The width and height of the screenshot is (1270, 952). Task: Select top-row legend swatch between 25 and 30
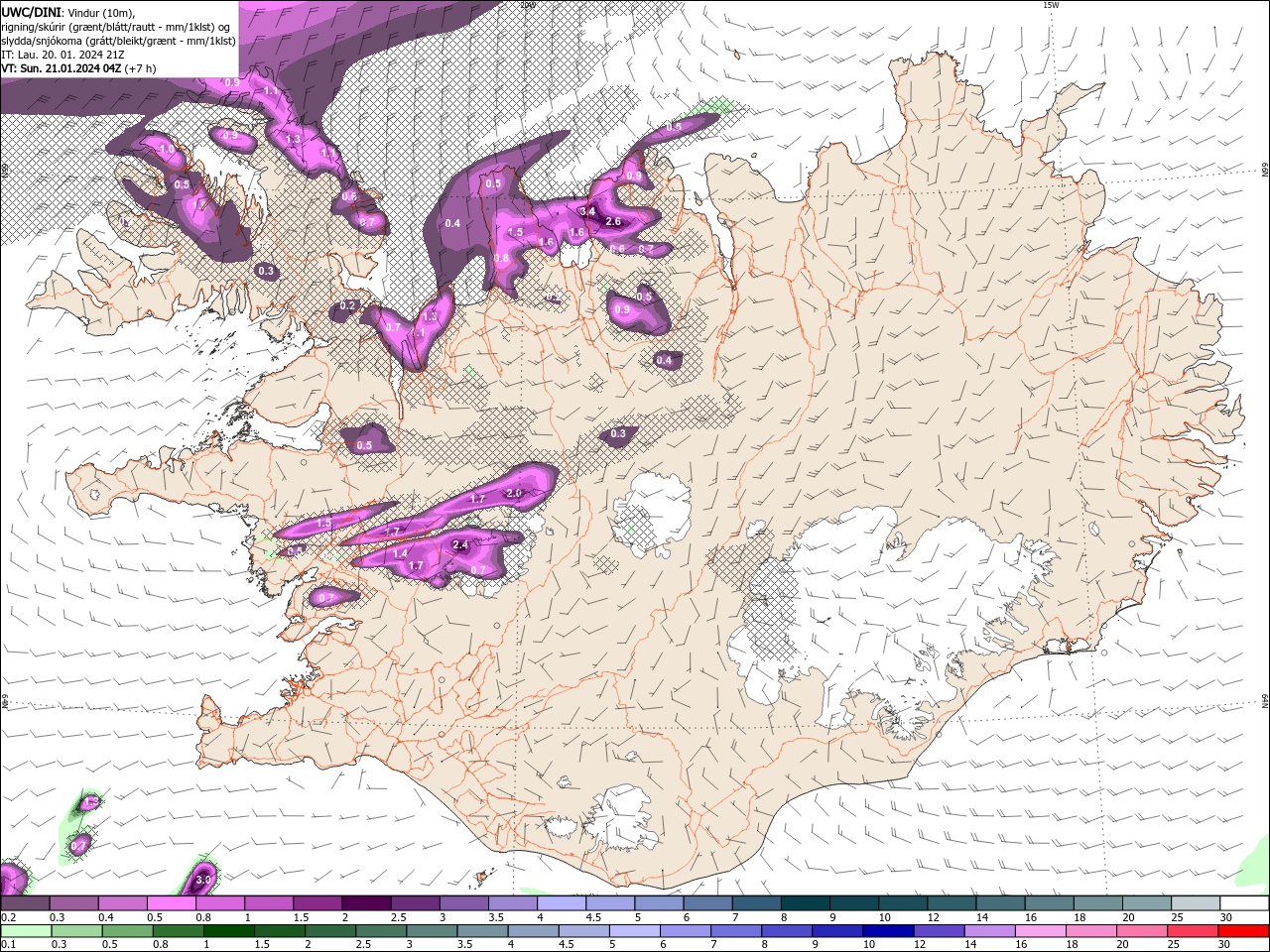[x=1196, y=902]
